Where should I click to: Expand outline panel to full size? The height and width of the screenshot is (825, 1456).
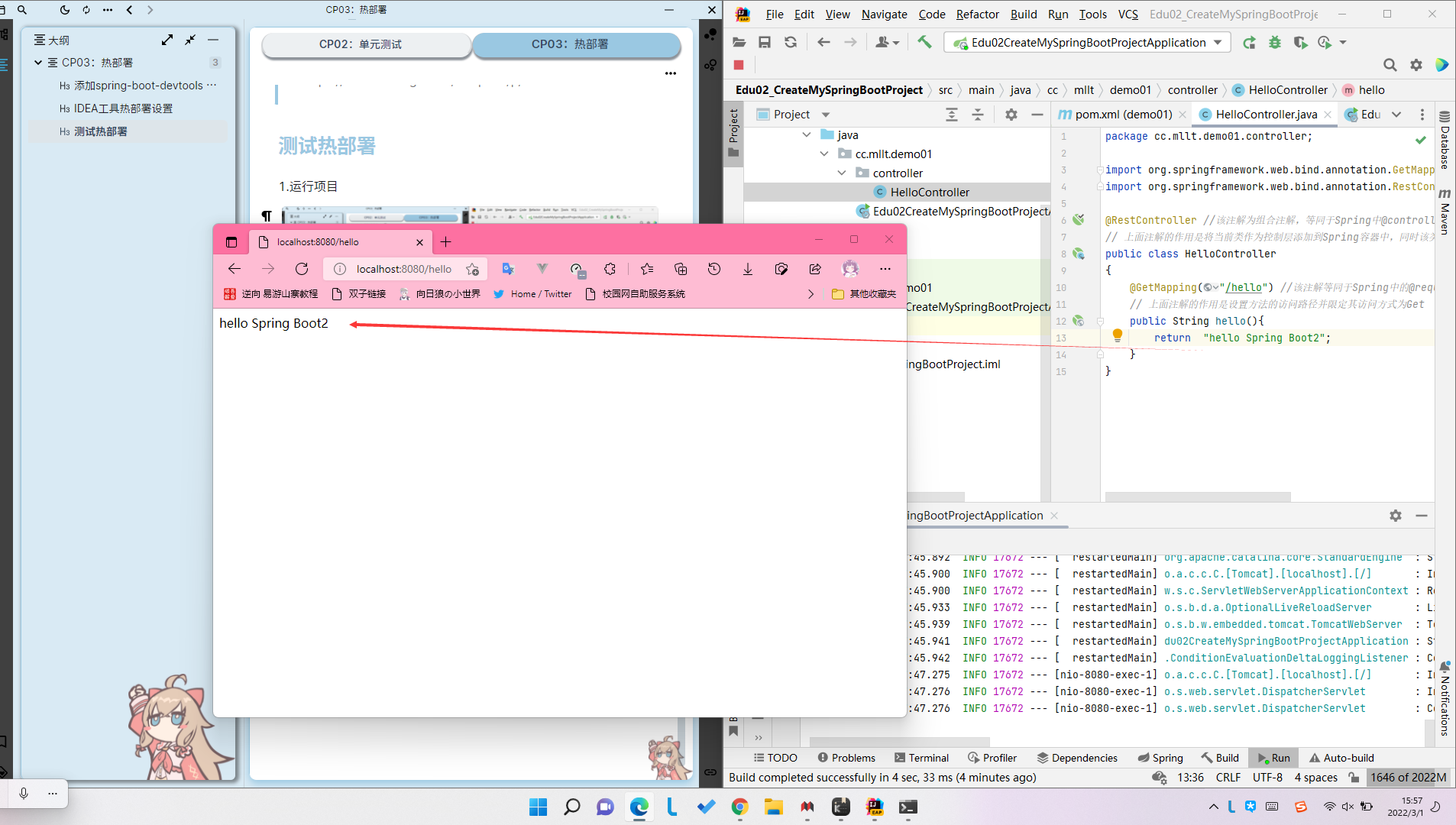[167, 40]
